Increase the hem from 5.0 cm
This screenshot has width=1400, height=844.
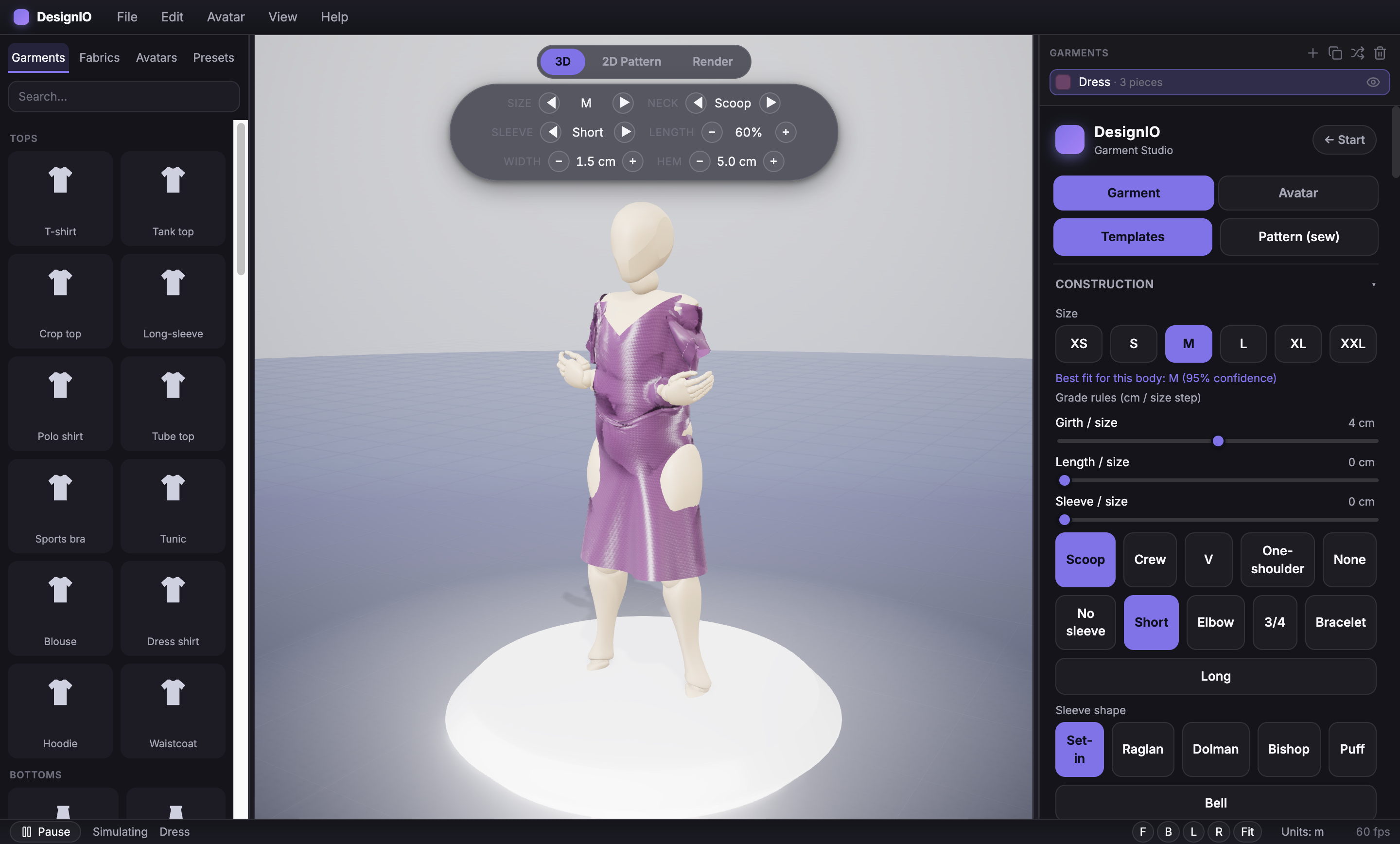point(773,161)
